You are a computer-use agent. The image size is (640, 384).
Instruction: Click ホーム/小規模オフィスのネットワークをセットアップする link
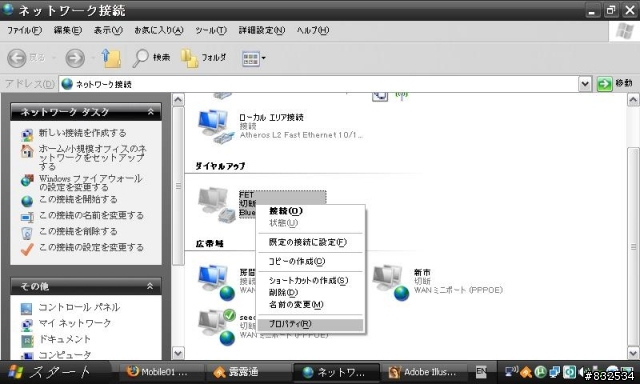pyautogui.click(x=93, y=157)
